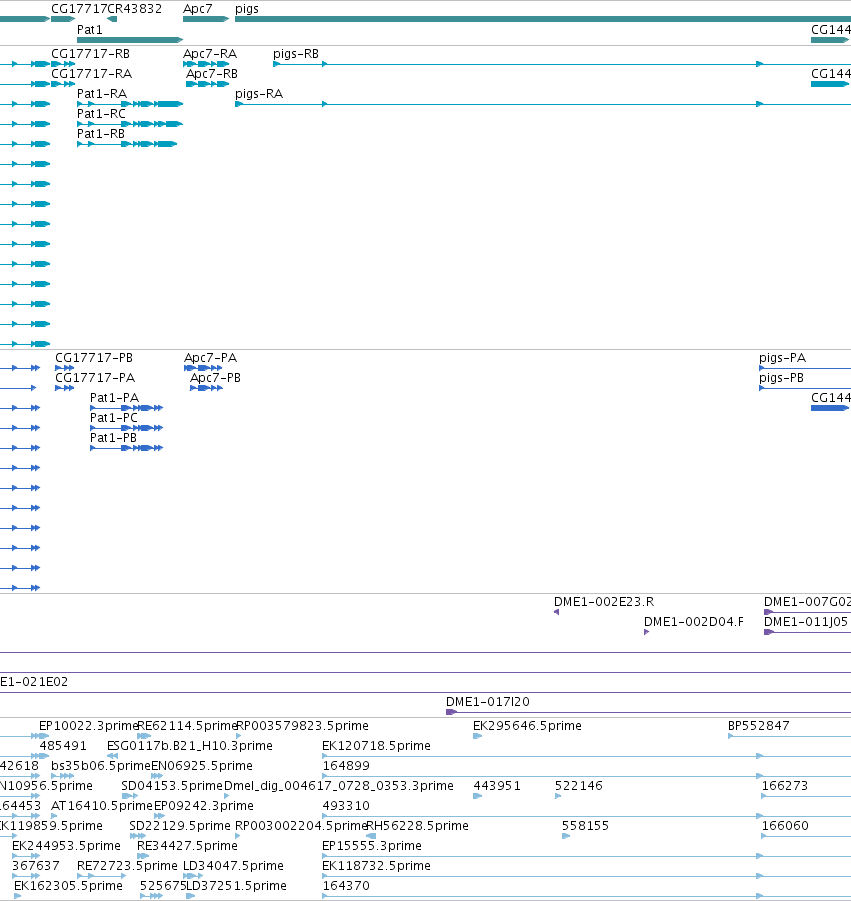
Task: Select the Apc7-RA transcript label
Action: click(x=210, y=53)
